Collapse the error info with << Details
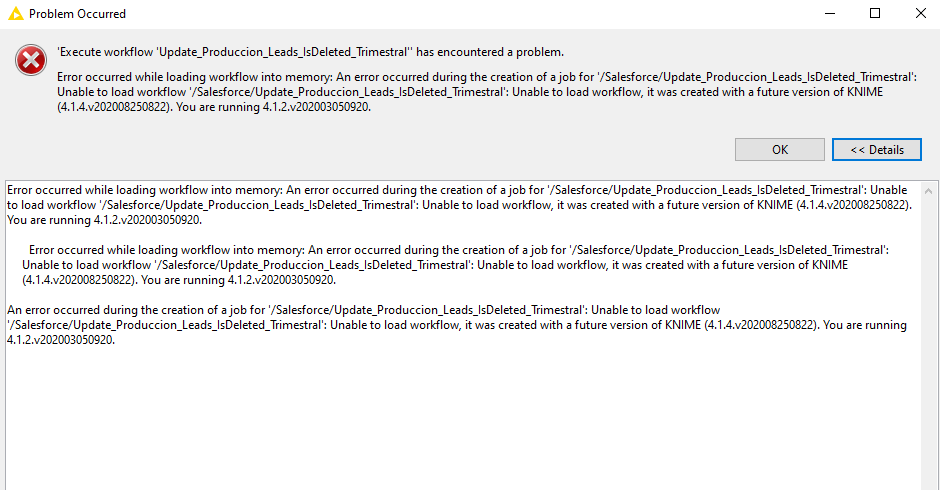The image size is (940, 490). [x=876, y=149]
